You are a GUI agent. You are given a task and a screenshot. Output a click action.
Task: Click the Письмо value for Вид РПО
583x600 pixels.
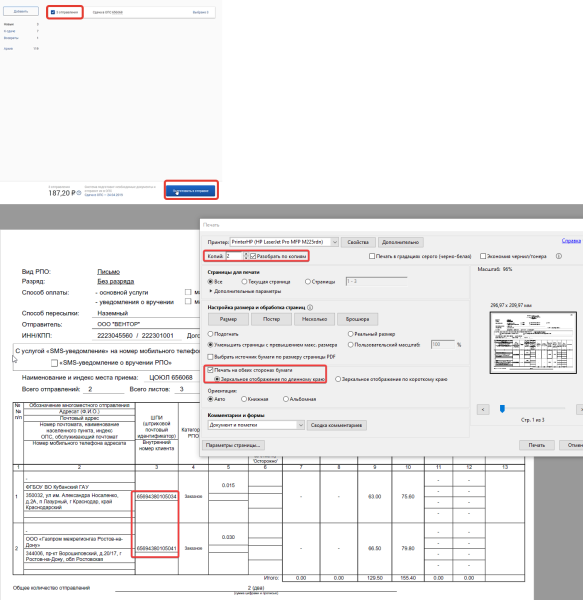(108, 272)
